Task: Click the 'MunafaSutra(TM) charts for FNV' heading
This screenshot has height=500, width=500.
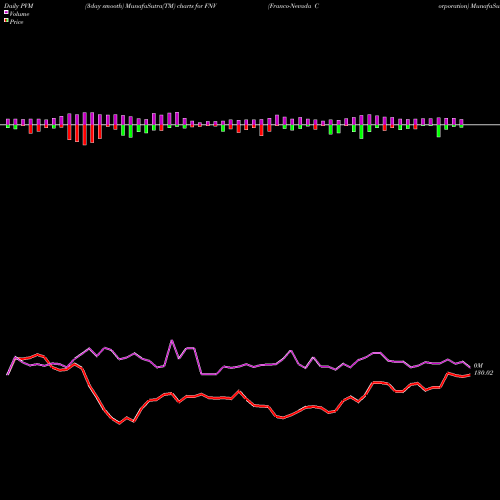Action: [171, 6]
